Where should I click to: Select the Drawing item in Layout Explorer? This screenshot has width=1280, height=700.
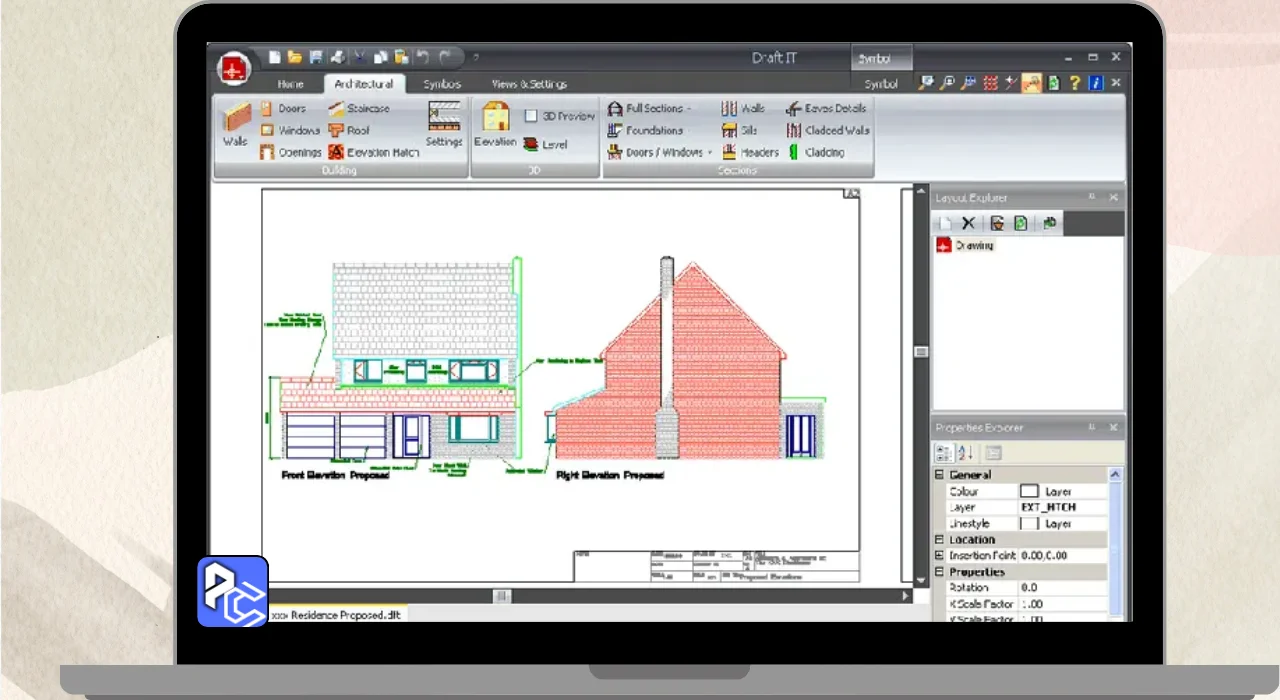(x=966, y=245)
